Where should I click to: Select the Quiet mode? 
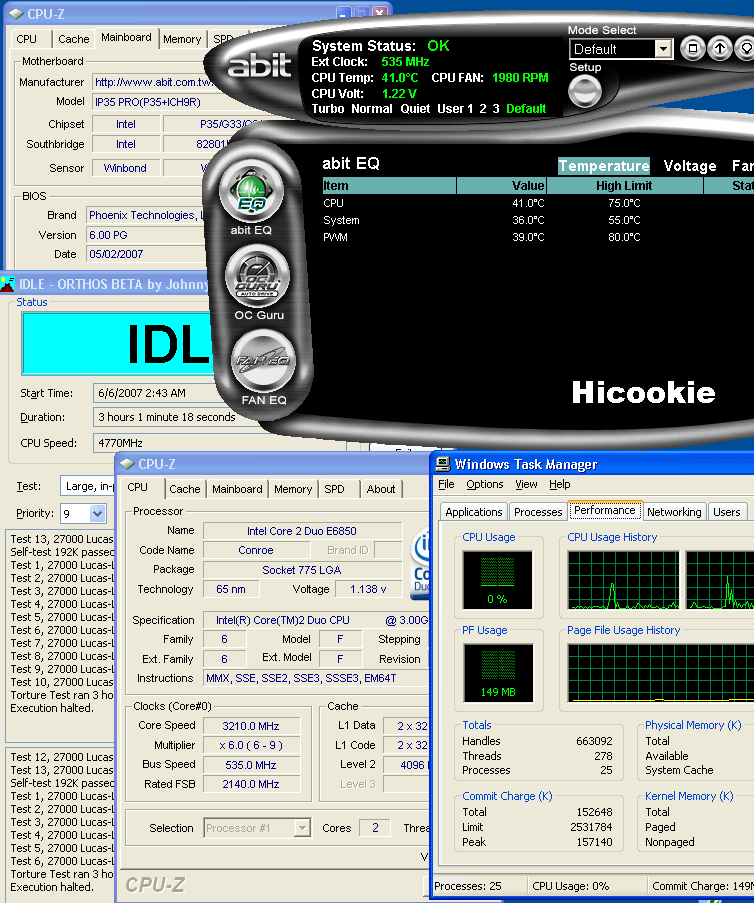[415, 109]
